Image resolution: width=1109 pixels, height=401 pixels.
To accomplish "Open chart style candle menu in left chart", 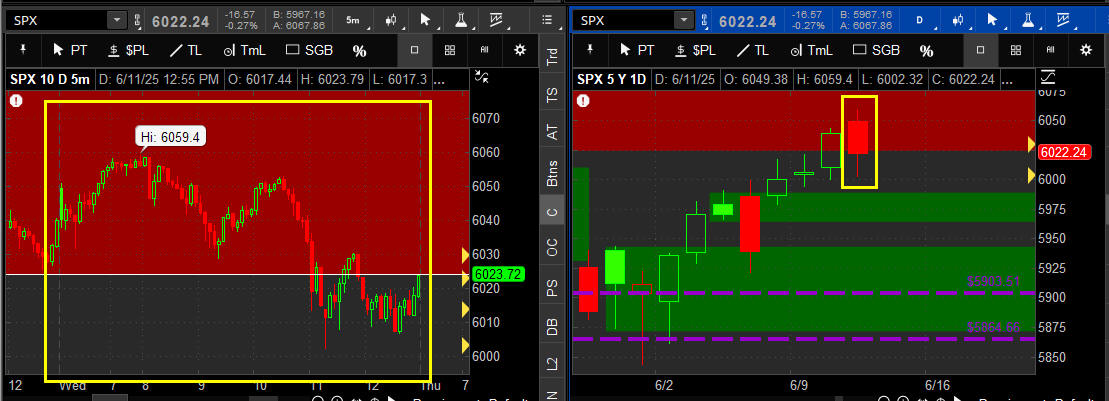I will pos(390,21).
